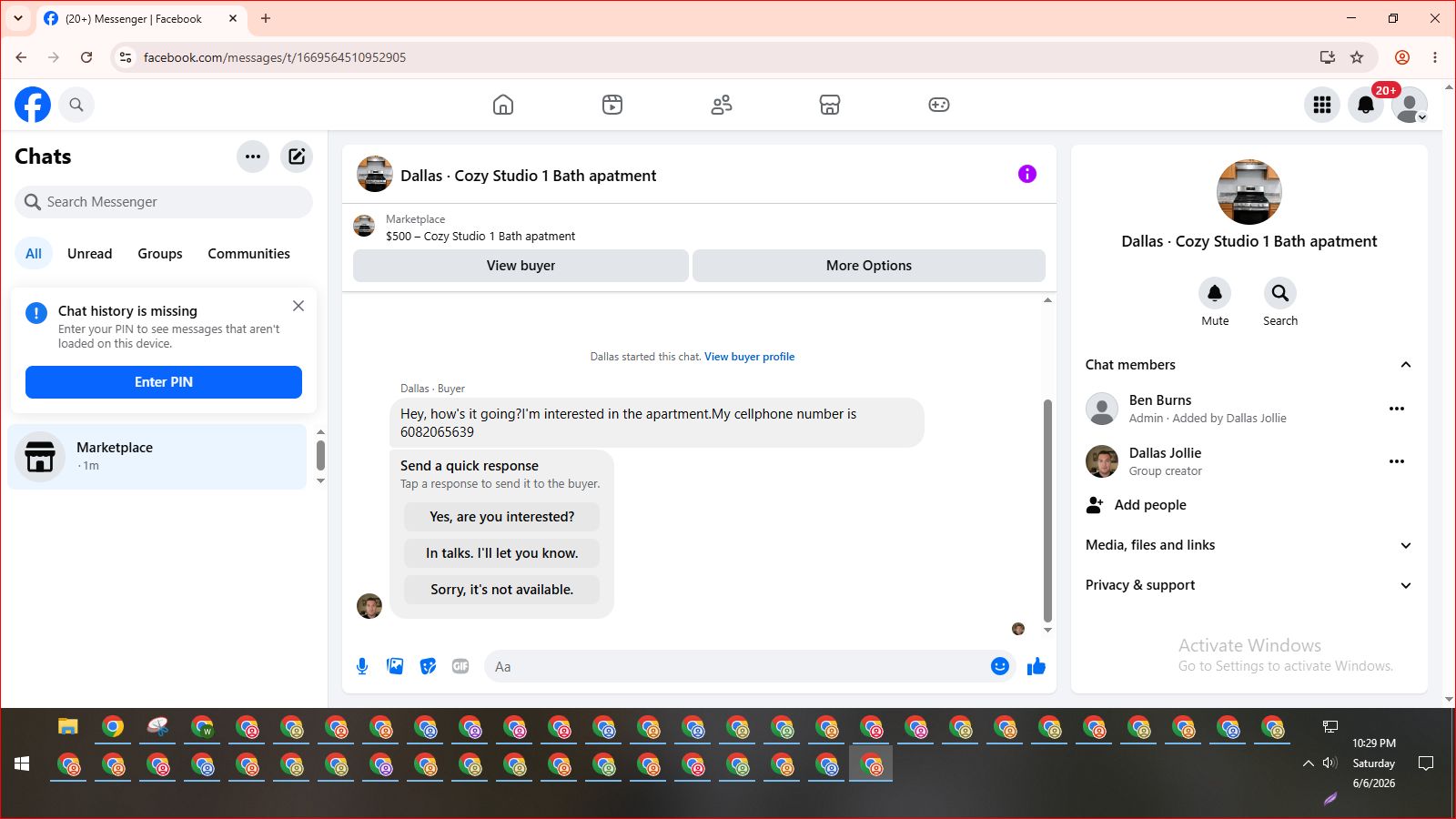Show hidden system tray icons chevron

tap(1309, 763)
